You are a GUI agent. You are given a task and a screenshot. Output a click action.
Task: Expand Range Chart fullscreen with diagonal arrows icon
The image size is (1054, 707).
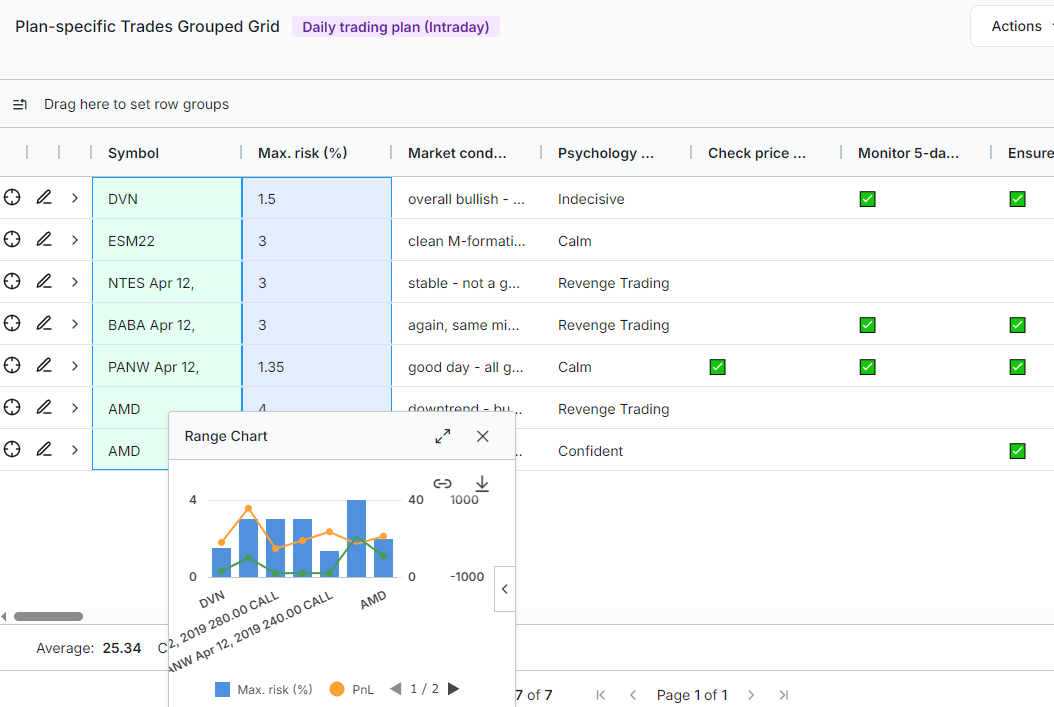[x=442, y=436]
